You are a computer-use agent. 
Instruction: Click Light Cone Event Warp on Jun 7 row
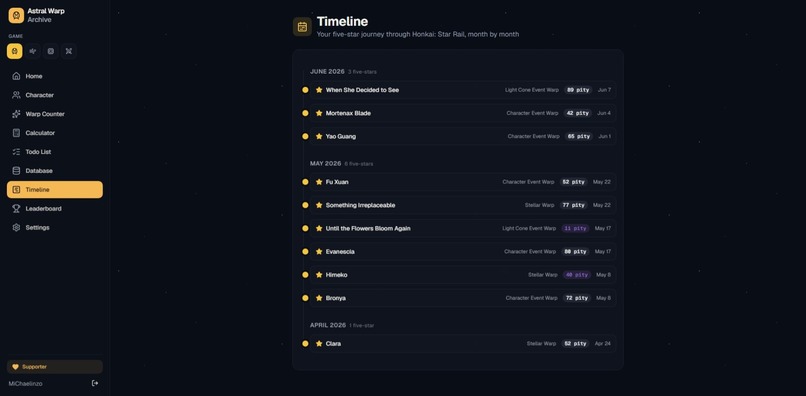click(x=532, y=90)
